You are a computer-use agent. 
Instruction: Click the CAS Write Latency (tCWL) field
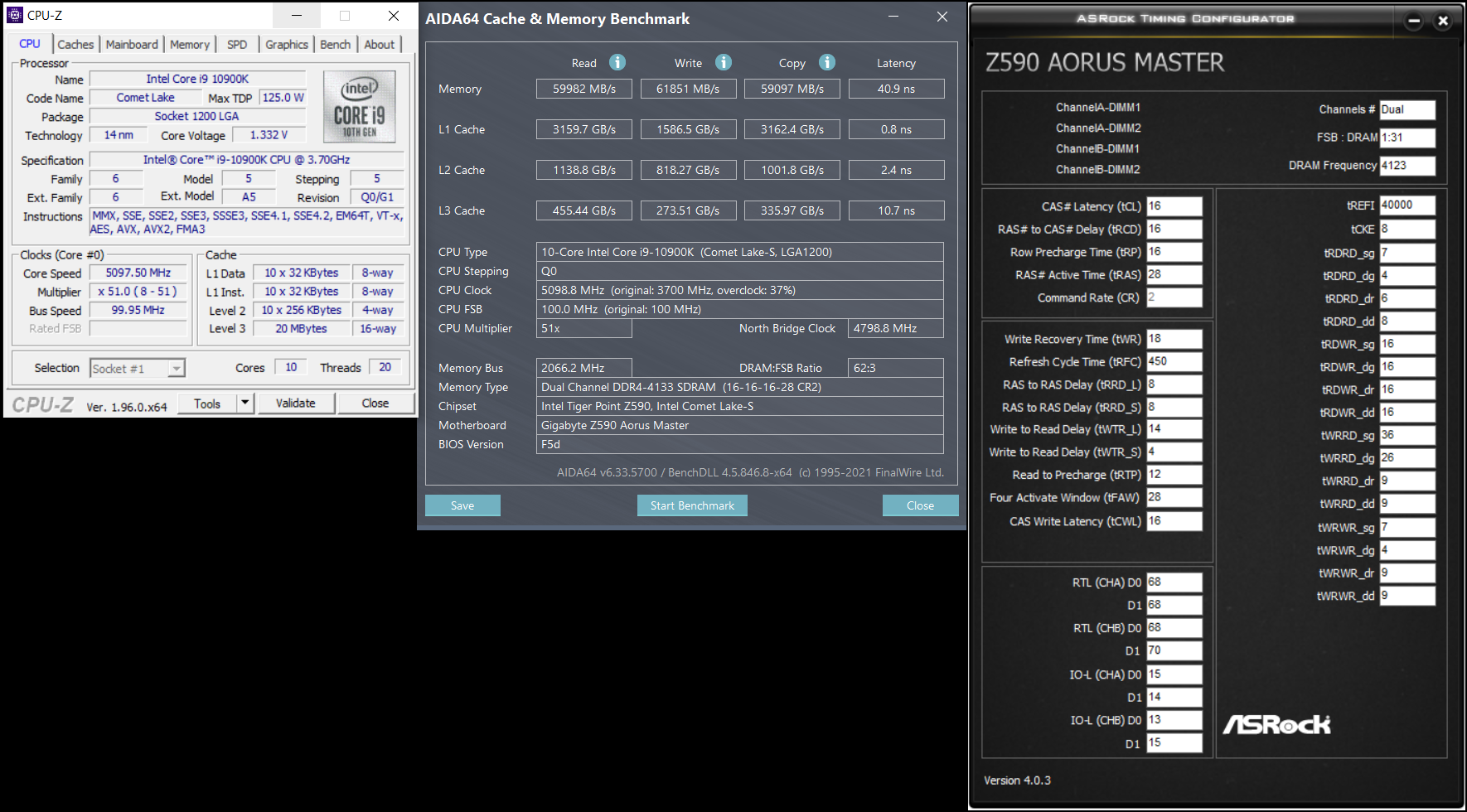(1174, 521)
